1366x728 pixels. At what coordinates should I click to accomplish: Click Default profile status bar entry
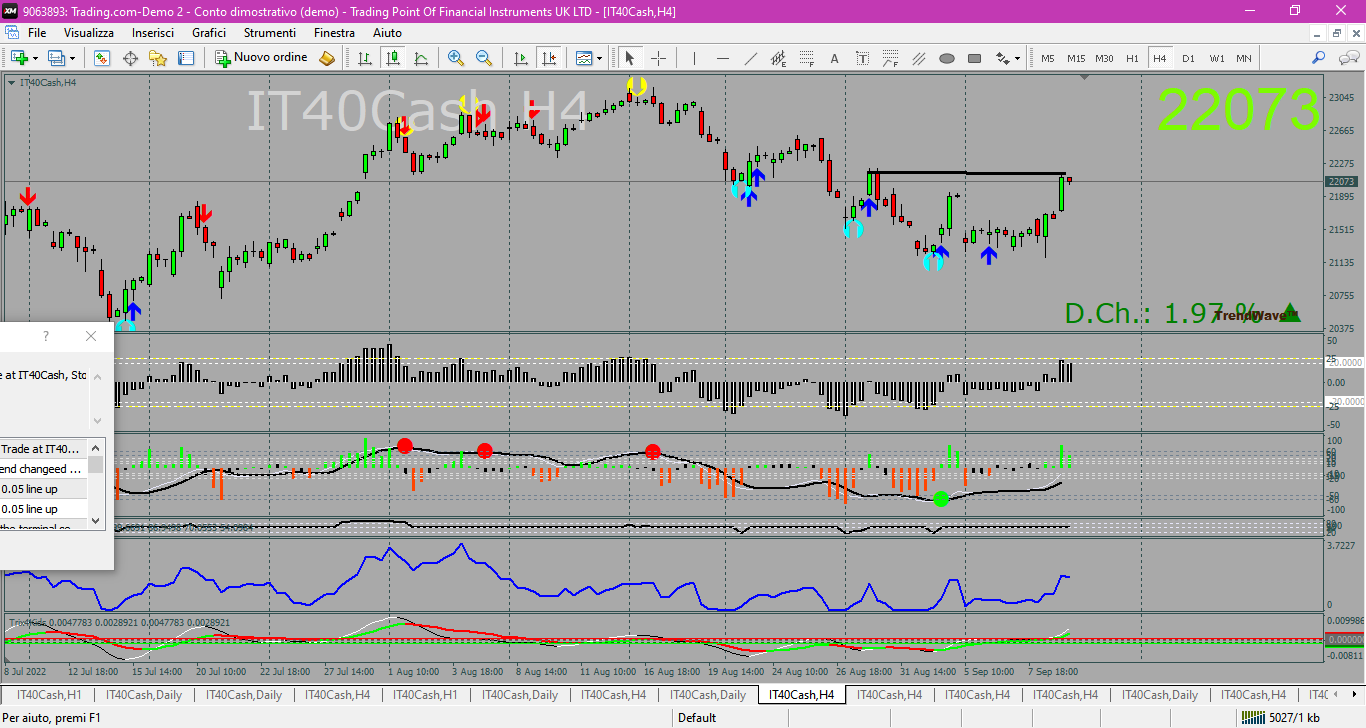pyautogui.click(x=697, y=717)
